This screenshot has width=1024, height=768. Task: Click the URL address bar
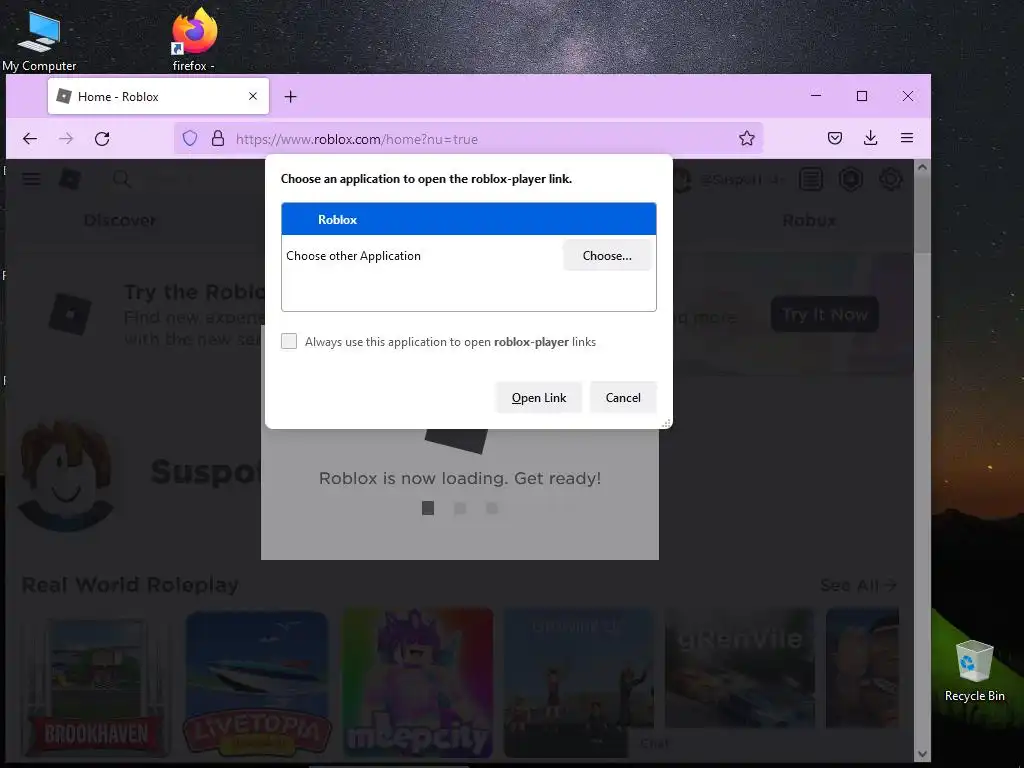click(x=468, y=138)
